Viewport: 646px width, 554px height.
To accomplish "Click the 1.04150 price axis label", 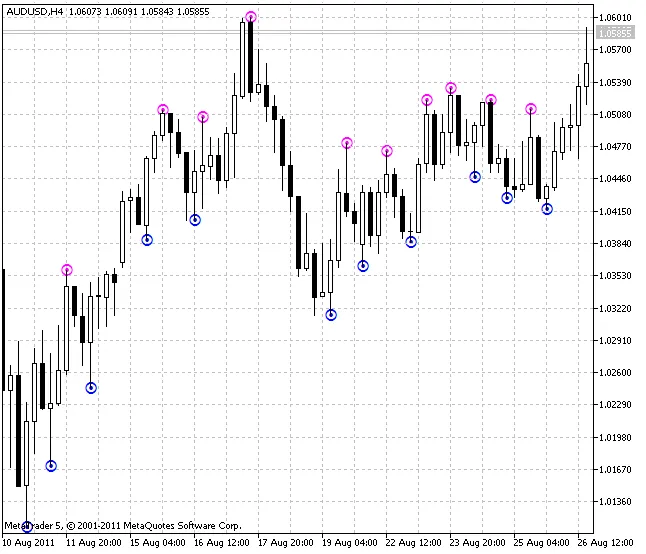I will click(x=613, y=212).
